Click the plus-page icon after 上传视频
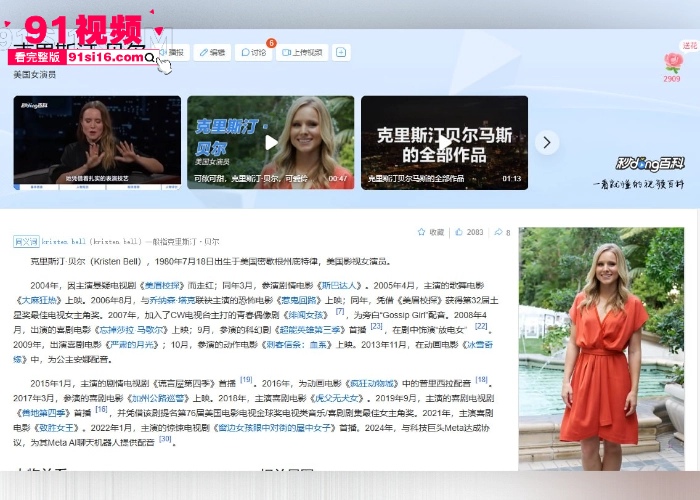 [341, 53]
